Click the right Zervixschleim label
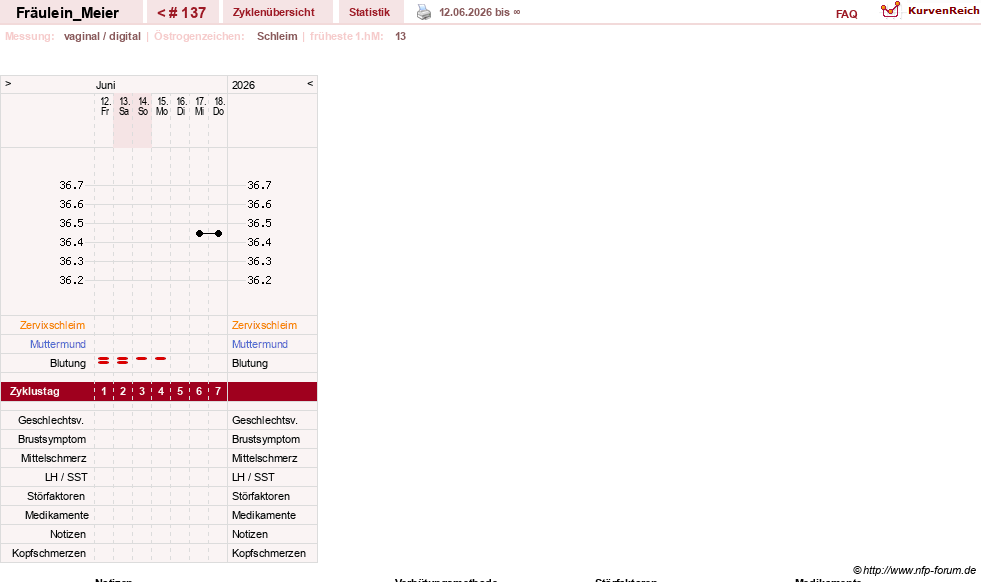The height and width of the screenshot is (582, 981). [264, 325]
